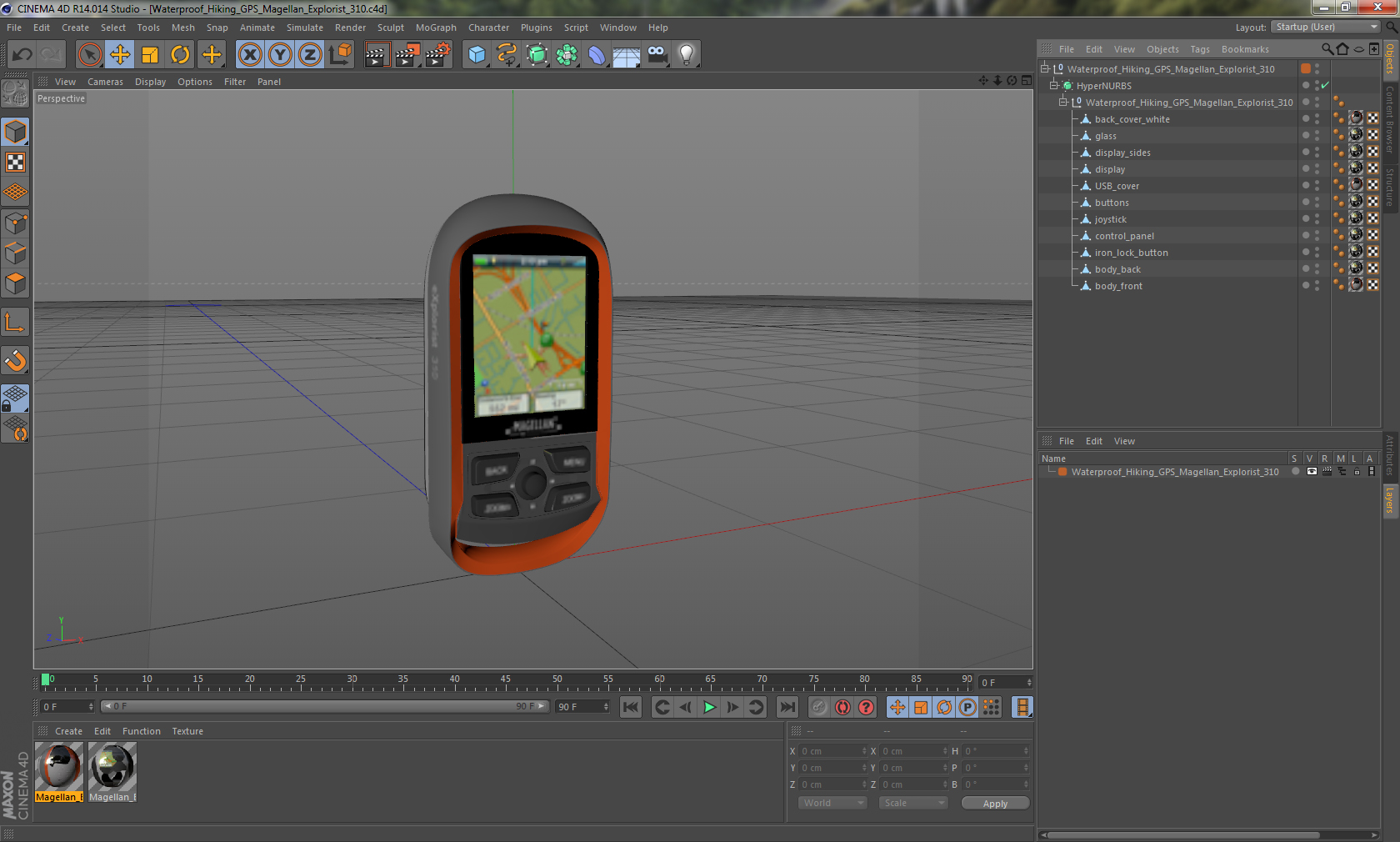Open the MoGraph menu
The width and height of the screenshot is (1400, 842).
pos(436,28)
